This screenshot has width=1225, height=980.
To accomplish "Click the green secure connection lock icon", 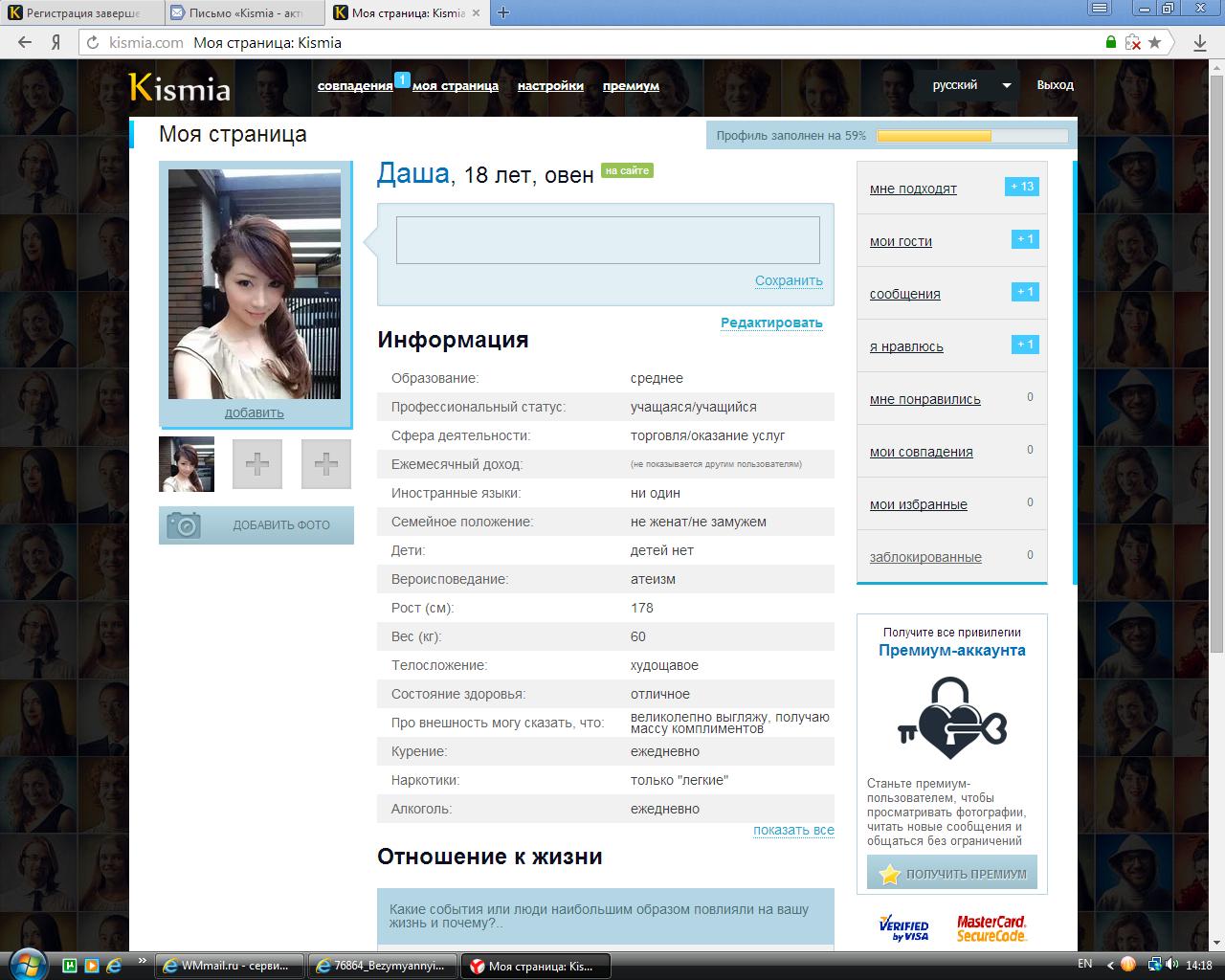I will (1111, 42).
